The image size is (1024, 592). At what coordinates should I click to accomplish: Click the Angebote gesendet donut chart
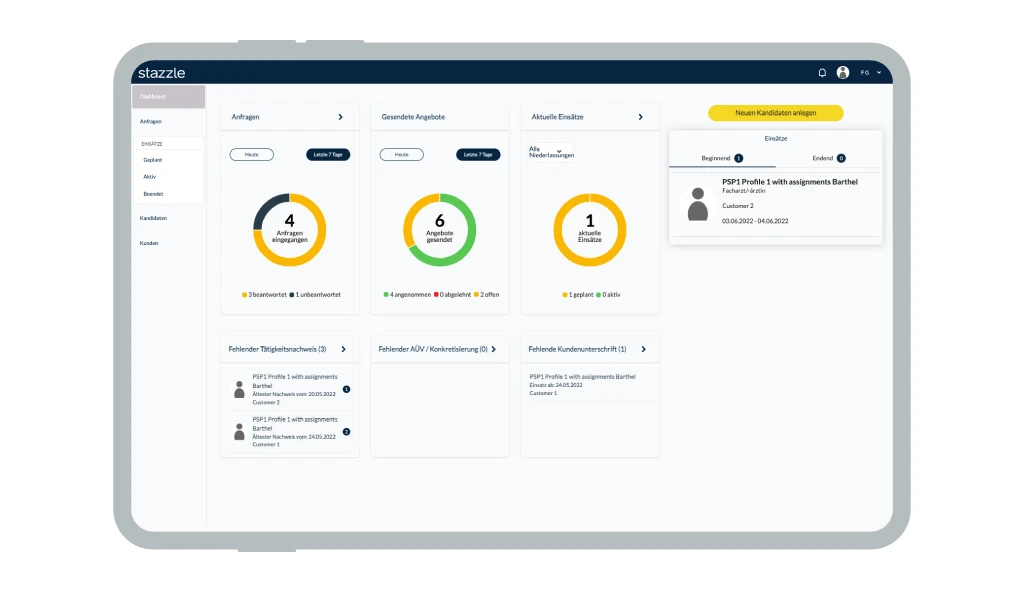(x=440, y=230)
